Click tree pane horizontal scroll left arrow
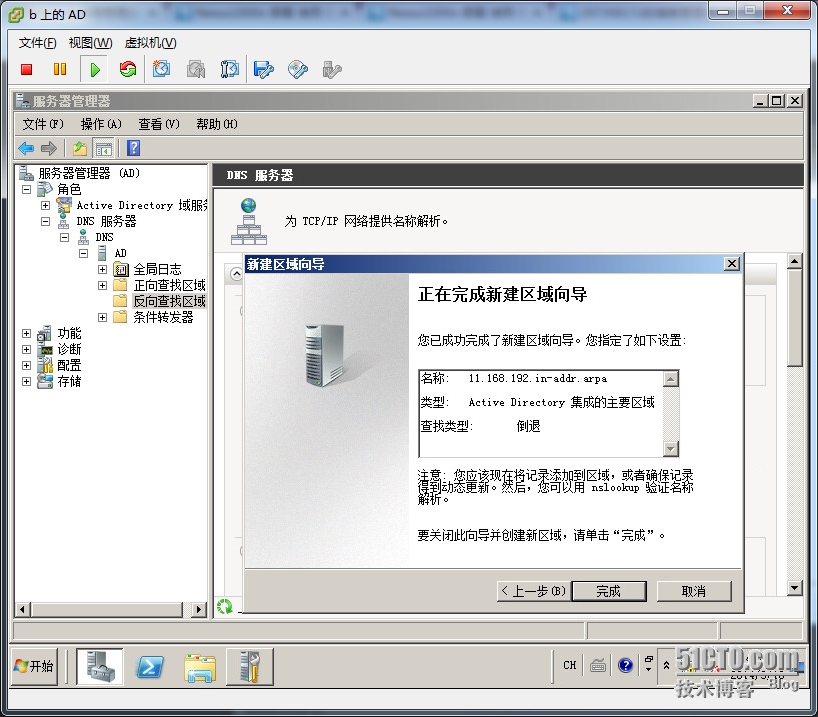 [22, 609]
